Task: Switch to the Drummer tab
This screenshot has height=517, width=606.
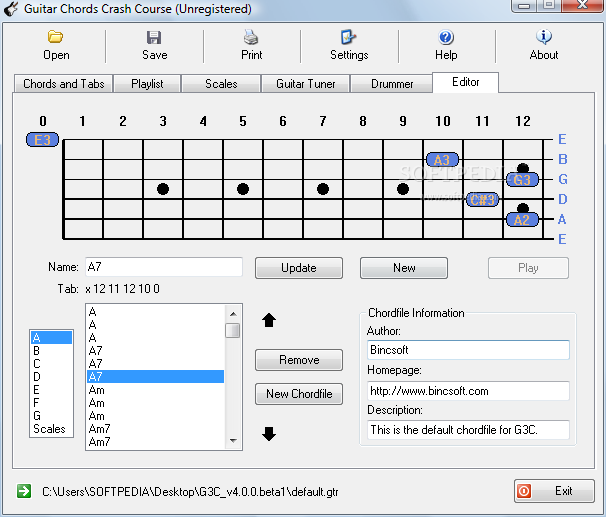Action: tap(392, 84)
